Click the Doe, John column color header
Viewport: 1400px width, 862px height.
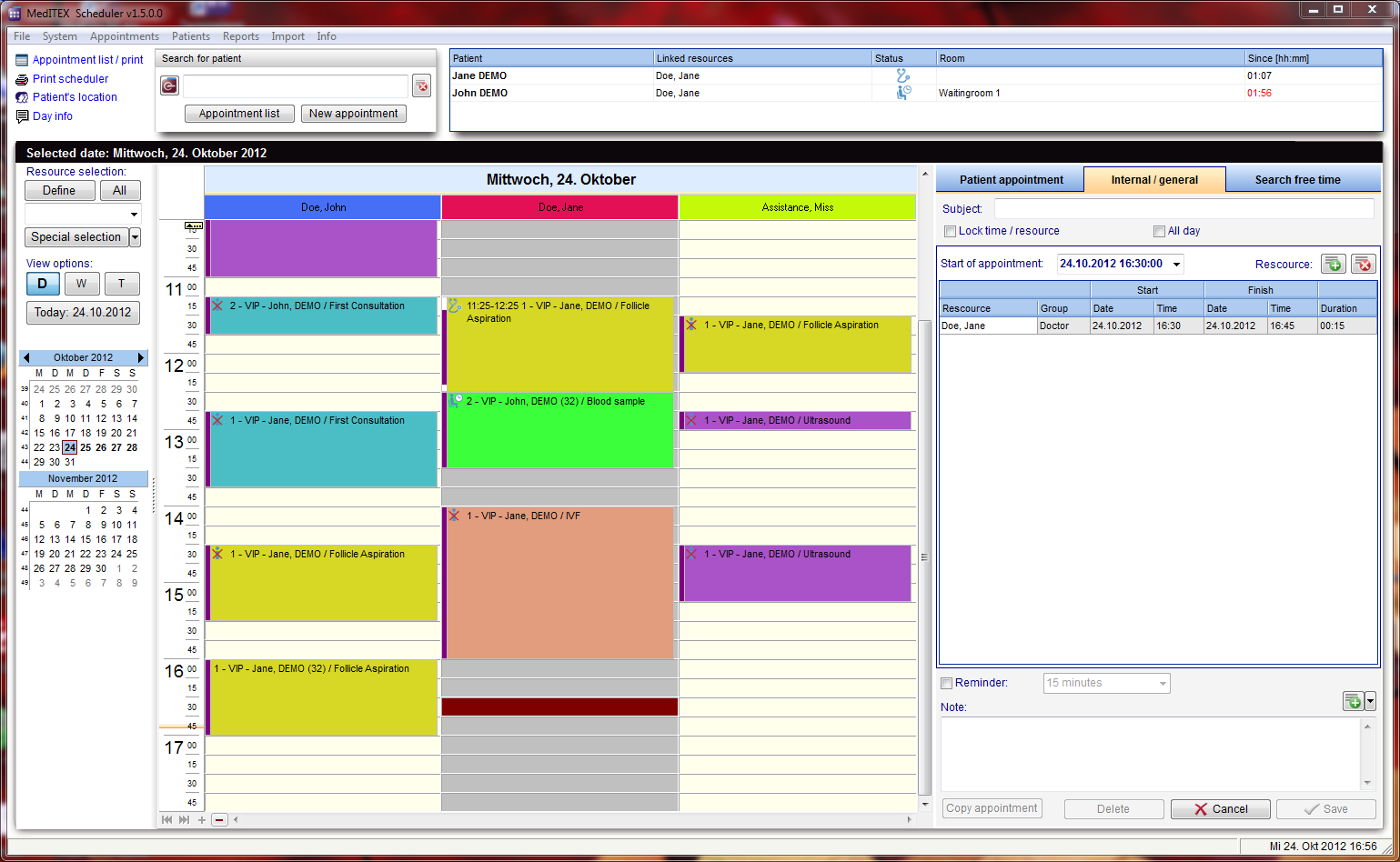323,207
